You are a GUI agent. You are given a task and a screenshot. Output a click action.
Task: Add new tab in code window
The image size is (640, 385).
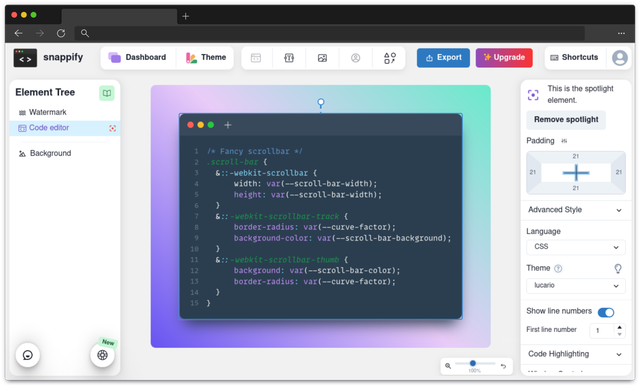pos(228,125)
